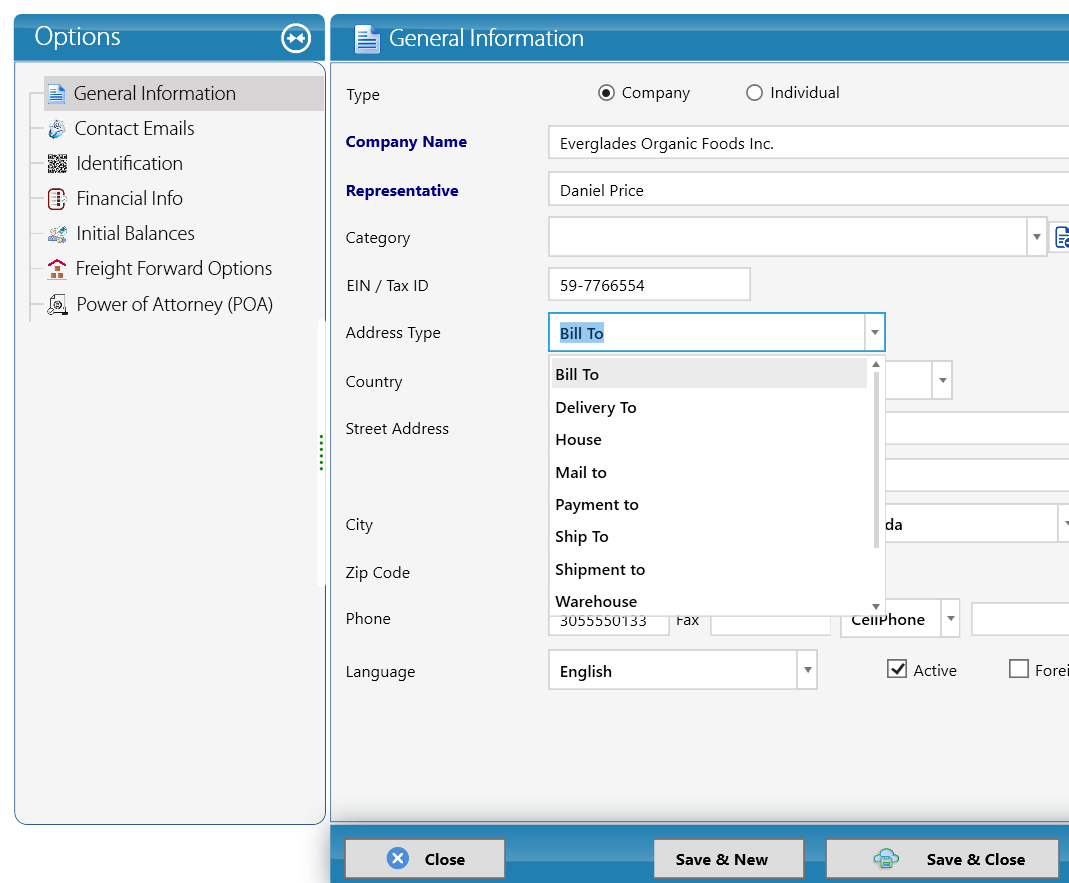
Task: Click the dropdown list scroll down arrow
Action: pos(876,607)
